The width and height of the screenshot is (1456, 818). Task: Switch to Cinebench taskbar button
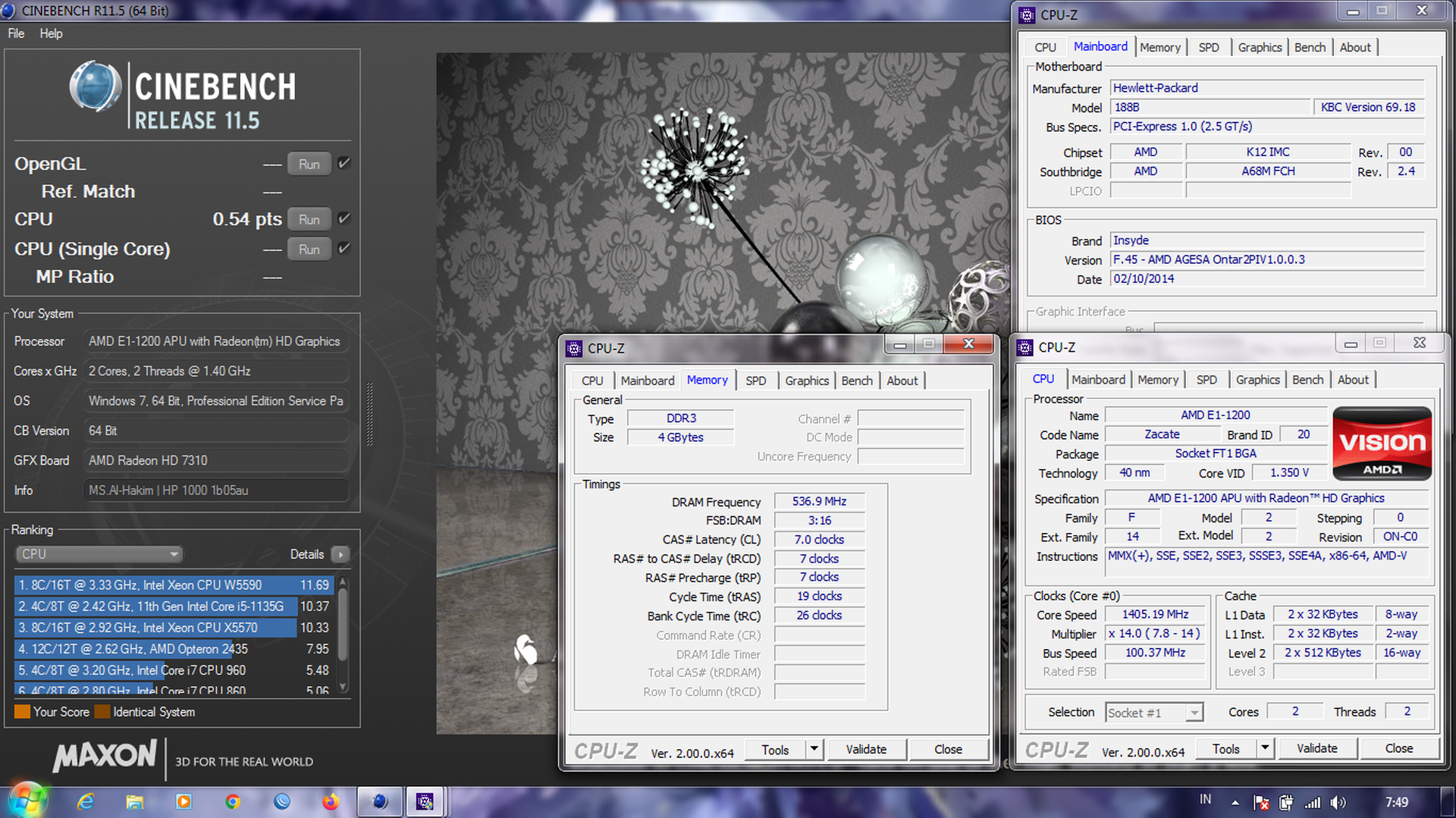tap(380, 801)
